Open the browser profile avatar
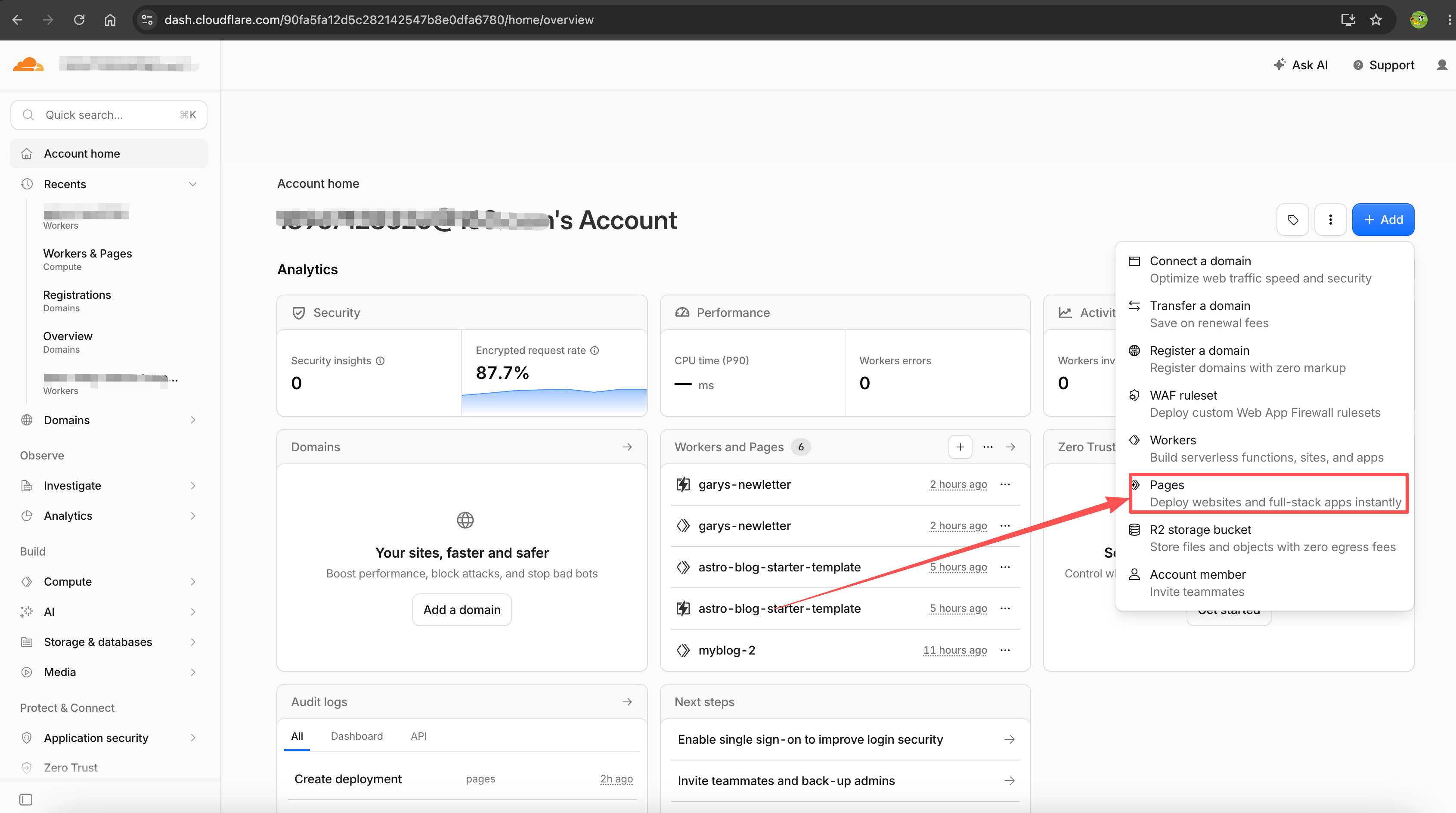Viewport: 1456px width, 813px height. [x=1419, y=20]
